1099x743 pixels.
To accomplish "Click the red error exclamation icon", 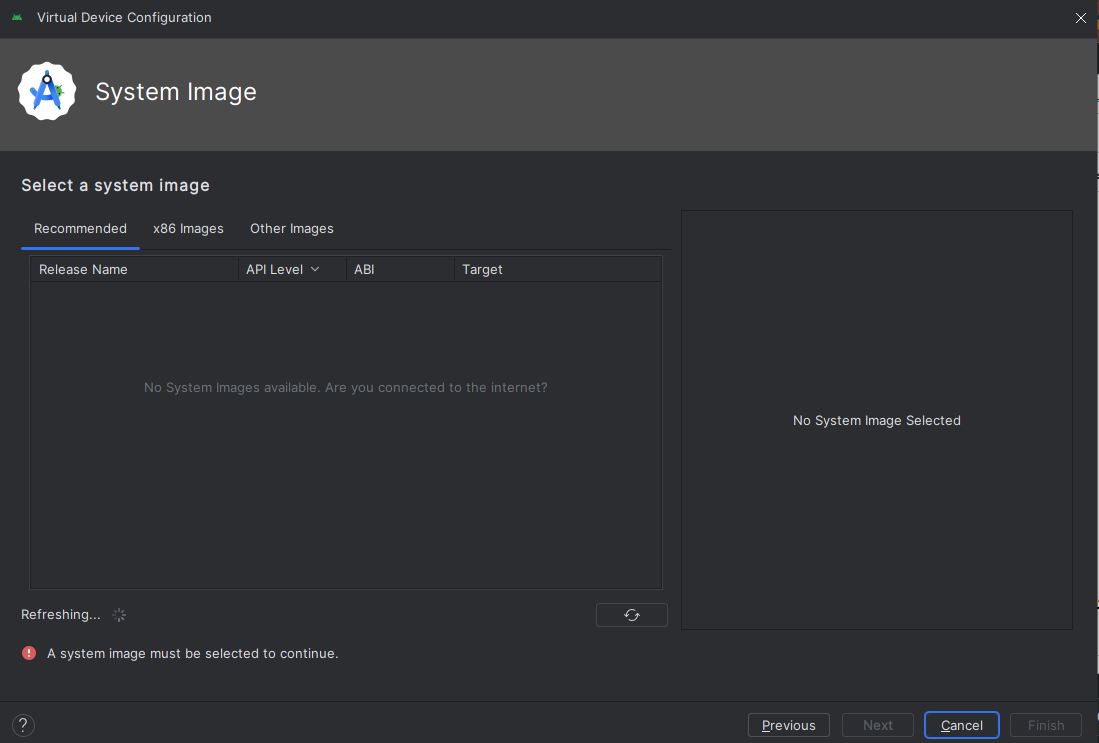I will click(29, 653).
